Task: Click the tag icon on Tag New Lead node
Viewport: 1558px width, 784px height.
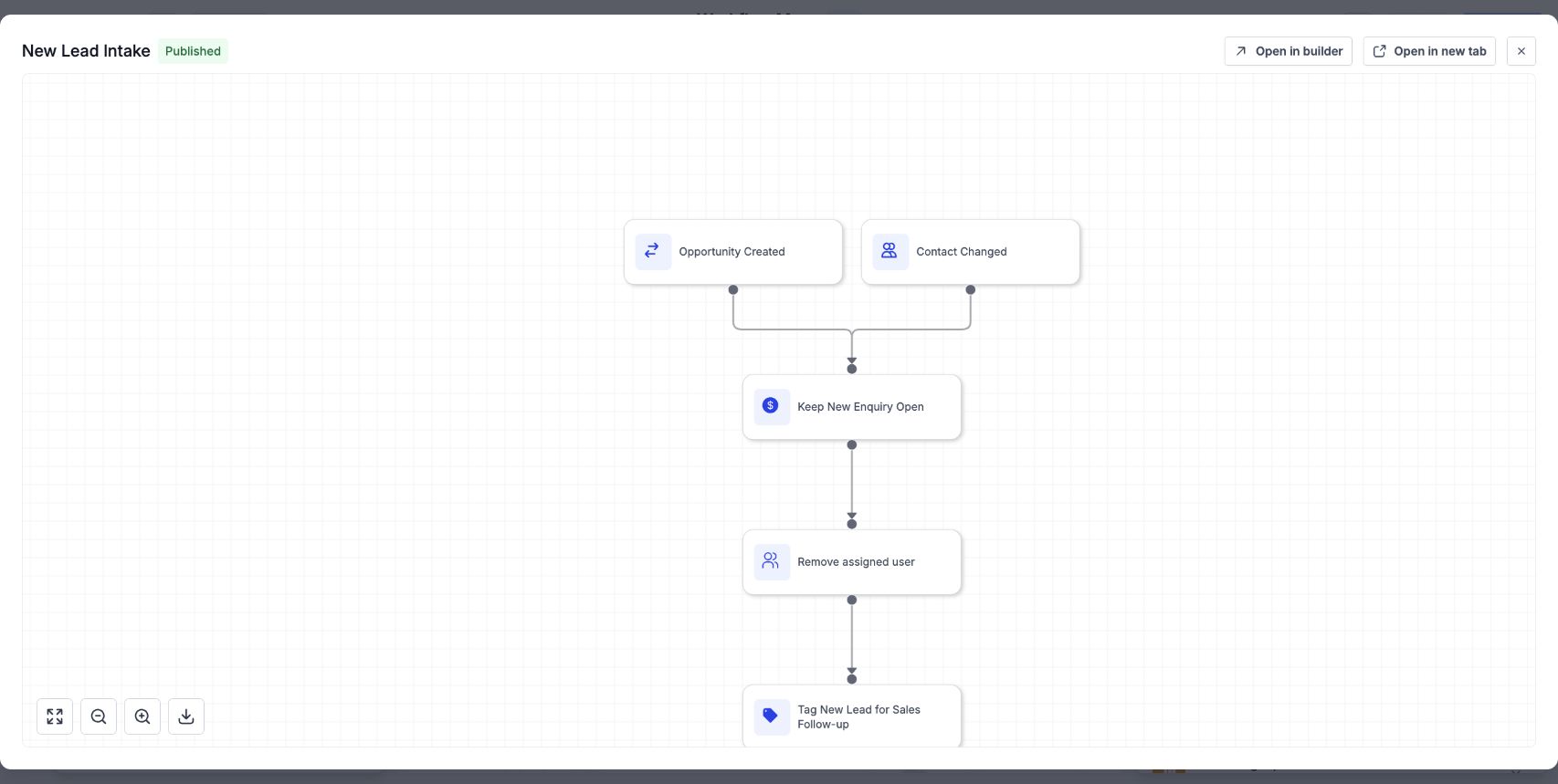Action: pos(772,716)
